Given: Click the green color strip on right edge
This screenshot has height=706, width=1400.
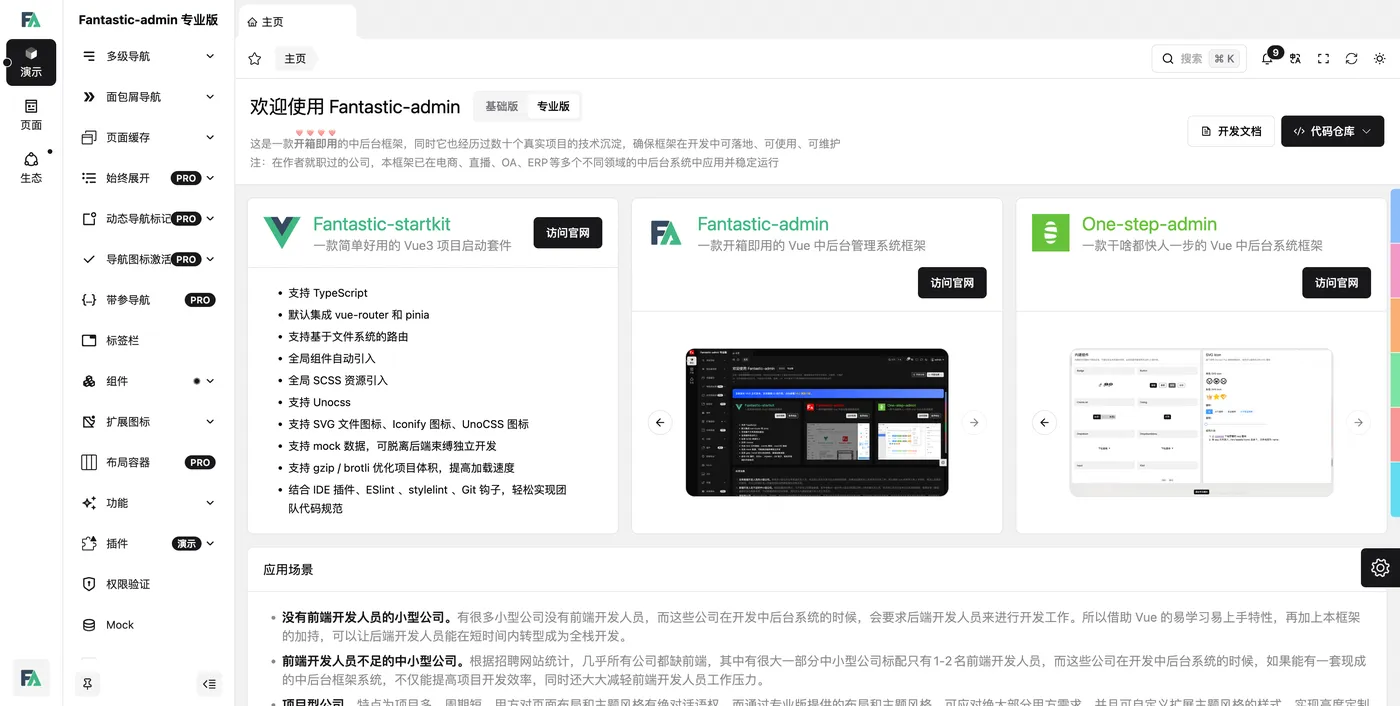Looking at the screenshot, I should 1396,380.
